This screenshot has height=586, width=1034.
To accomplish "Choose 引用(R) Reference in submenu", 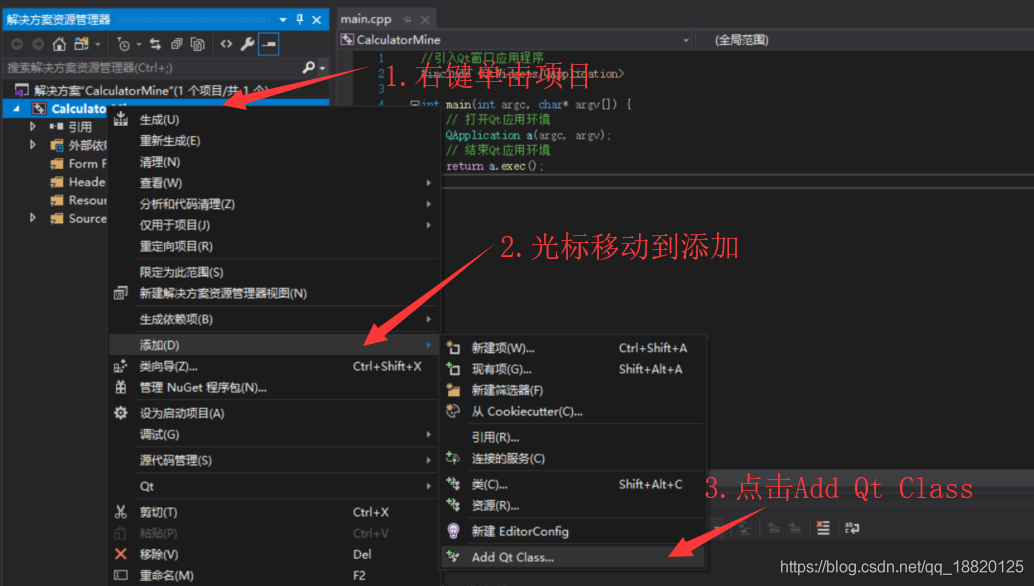I will pyautogui.click(x=573, y=437).
